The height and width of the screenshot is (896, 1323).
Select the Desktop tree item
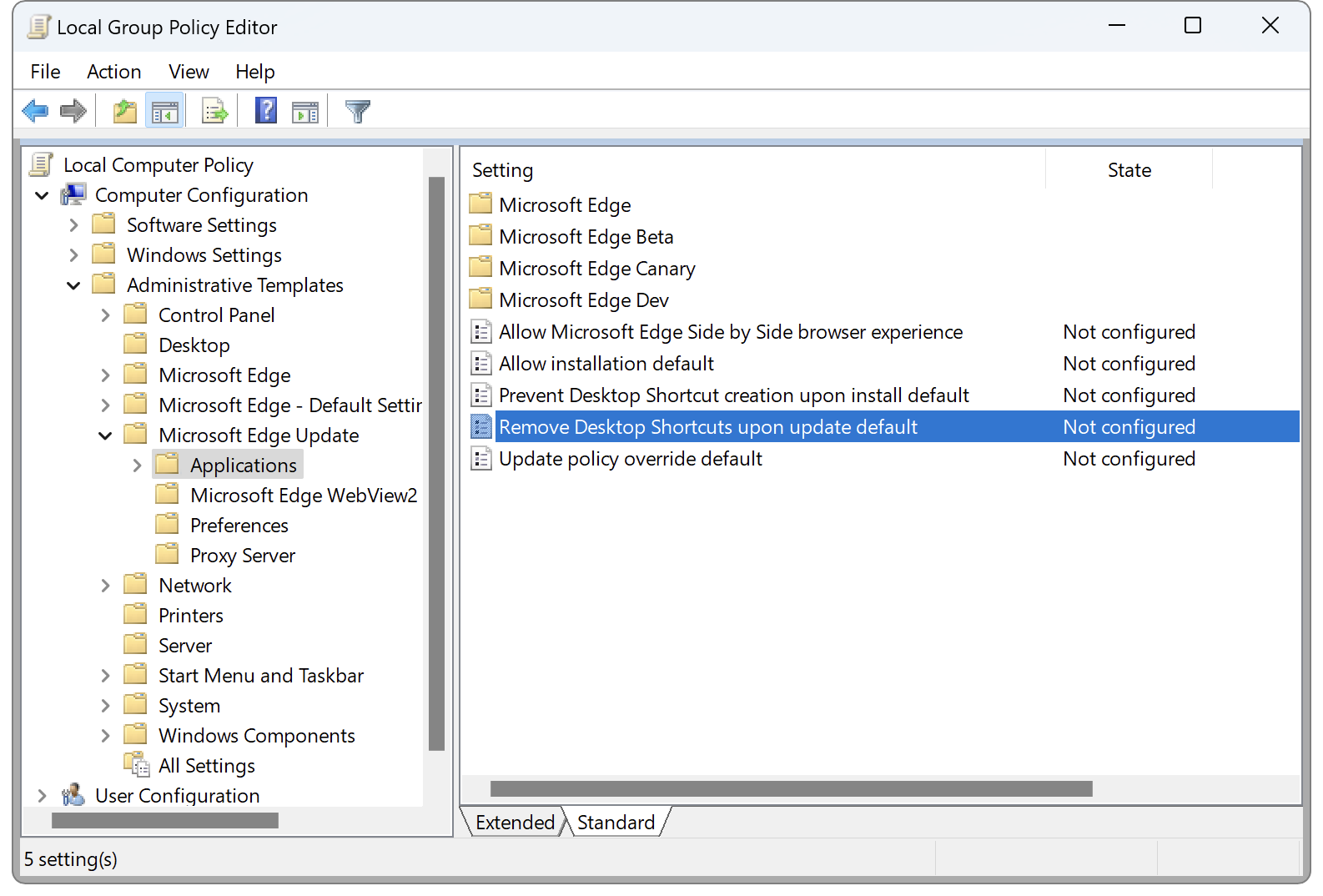coord(194,345)
